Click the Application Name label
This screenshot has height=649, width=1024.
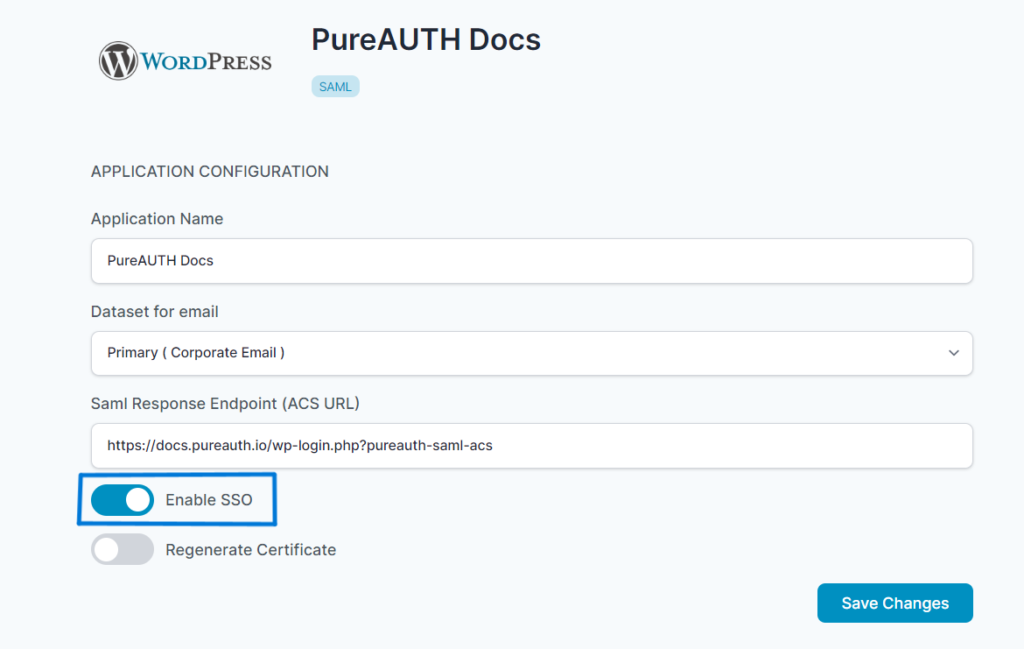157,219
